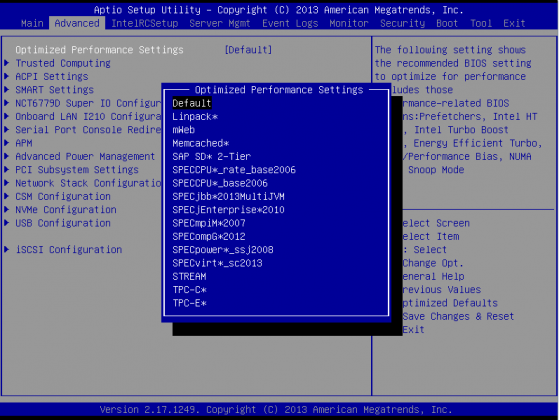Expand the ACPI Settings arrow
Viewport: 559px width, 420px height.
point(6,76)
